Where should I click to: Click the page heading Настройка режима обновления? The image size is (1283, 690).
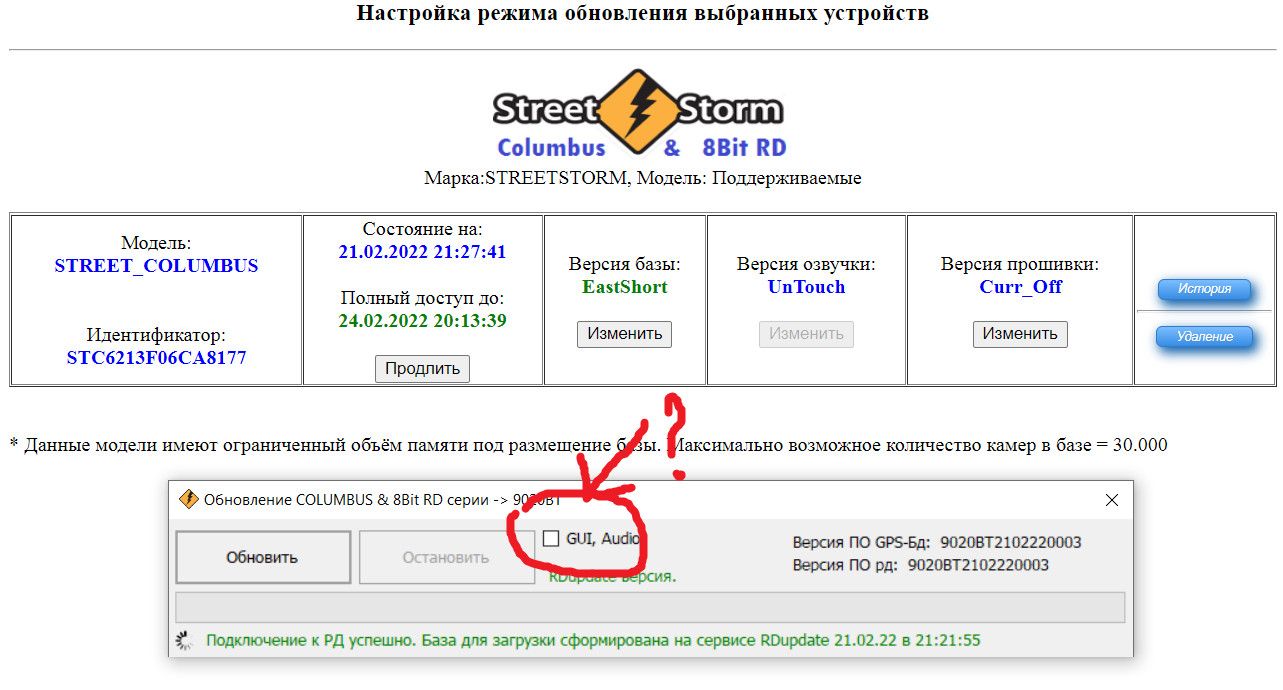point(642,14)
